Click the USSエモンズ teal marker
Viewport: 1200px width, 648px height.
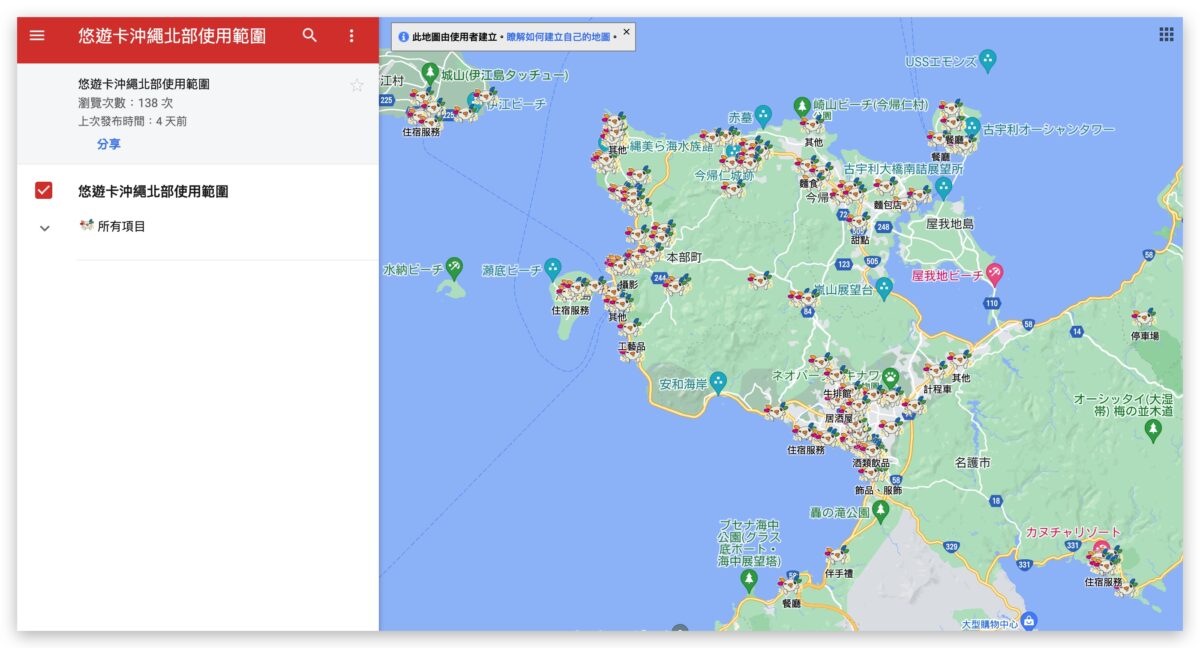coord(988,60)
